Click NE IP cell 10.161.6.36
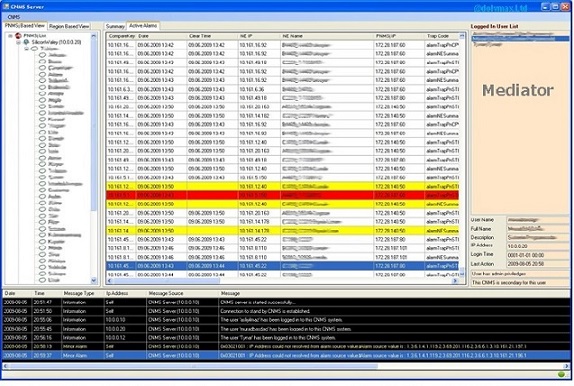This screenshot has height=386, width=574. click(259, 89)
